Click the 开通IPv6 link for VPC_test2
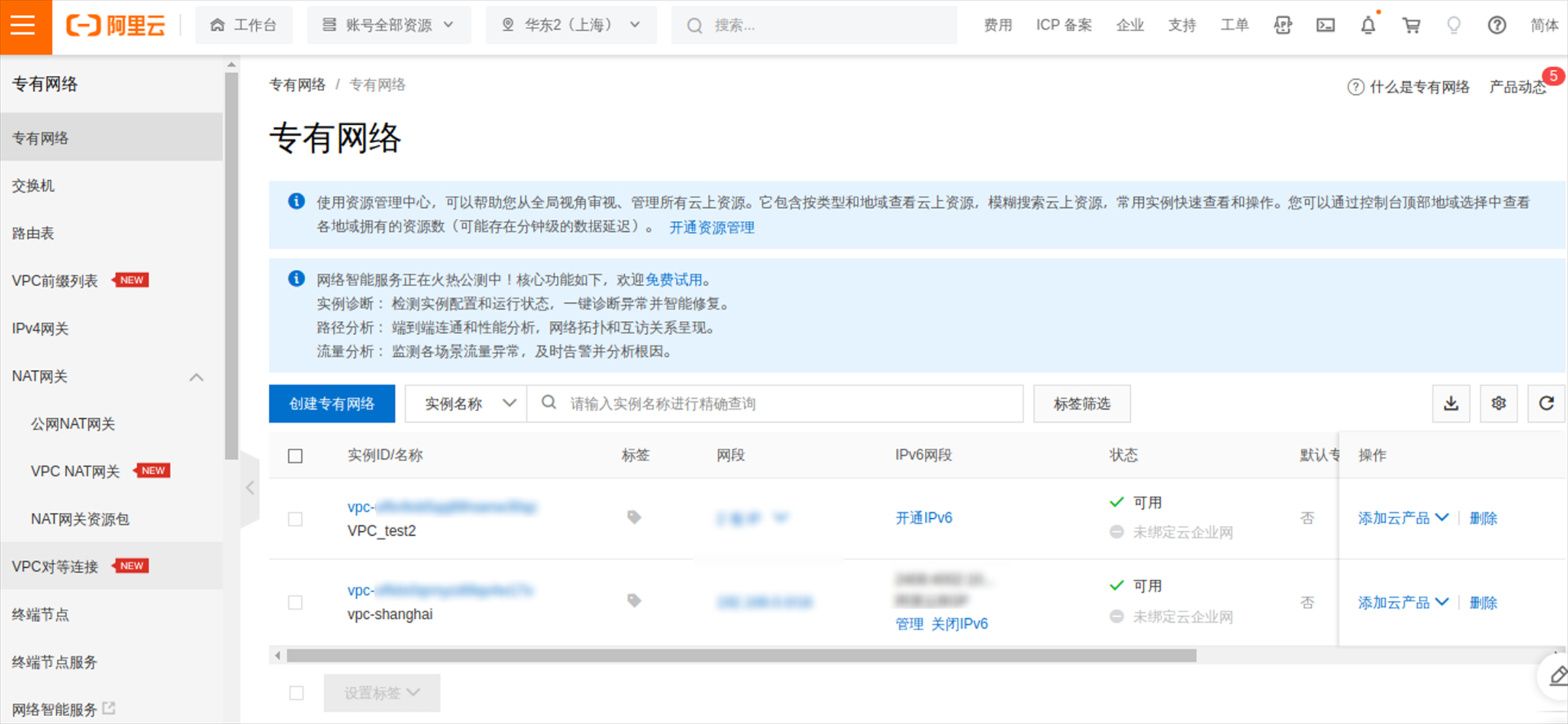 924,518
